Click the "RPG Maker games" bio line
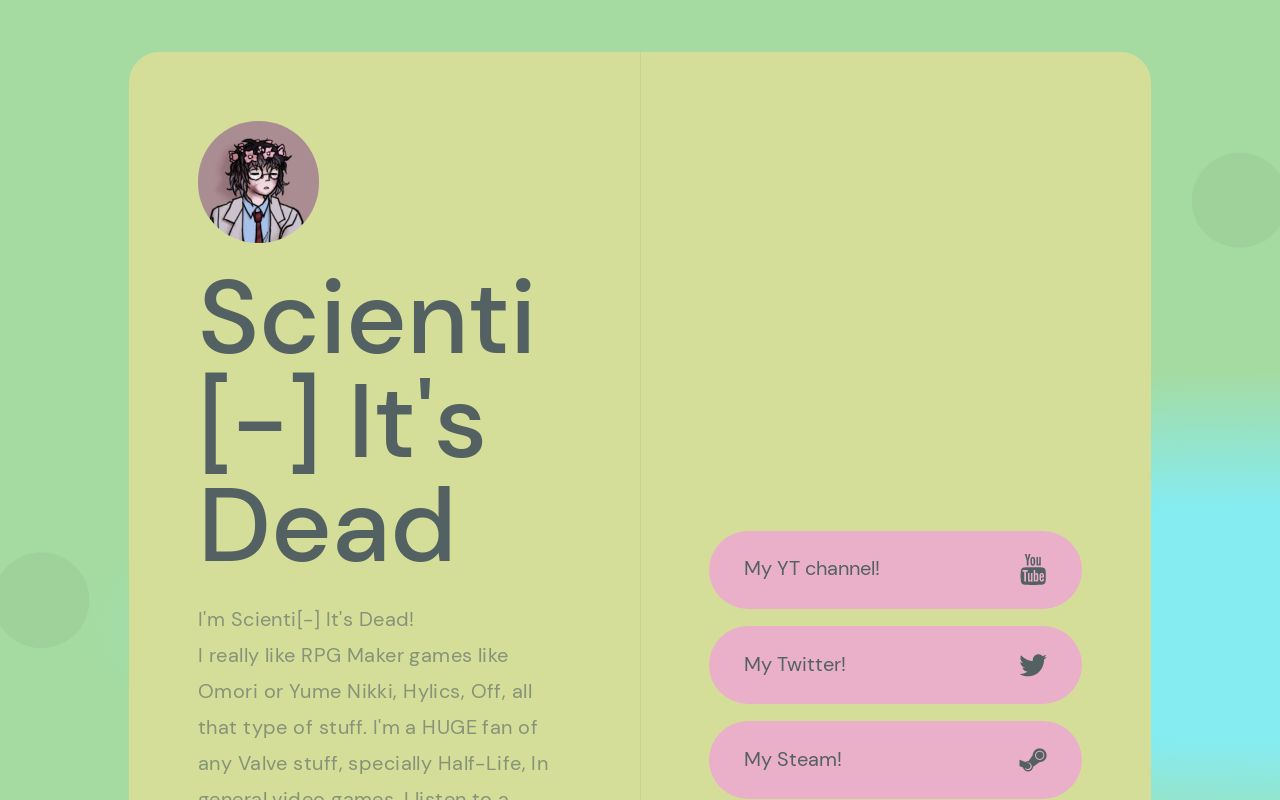The image size is (1280, 800). tap(353, 655)
